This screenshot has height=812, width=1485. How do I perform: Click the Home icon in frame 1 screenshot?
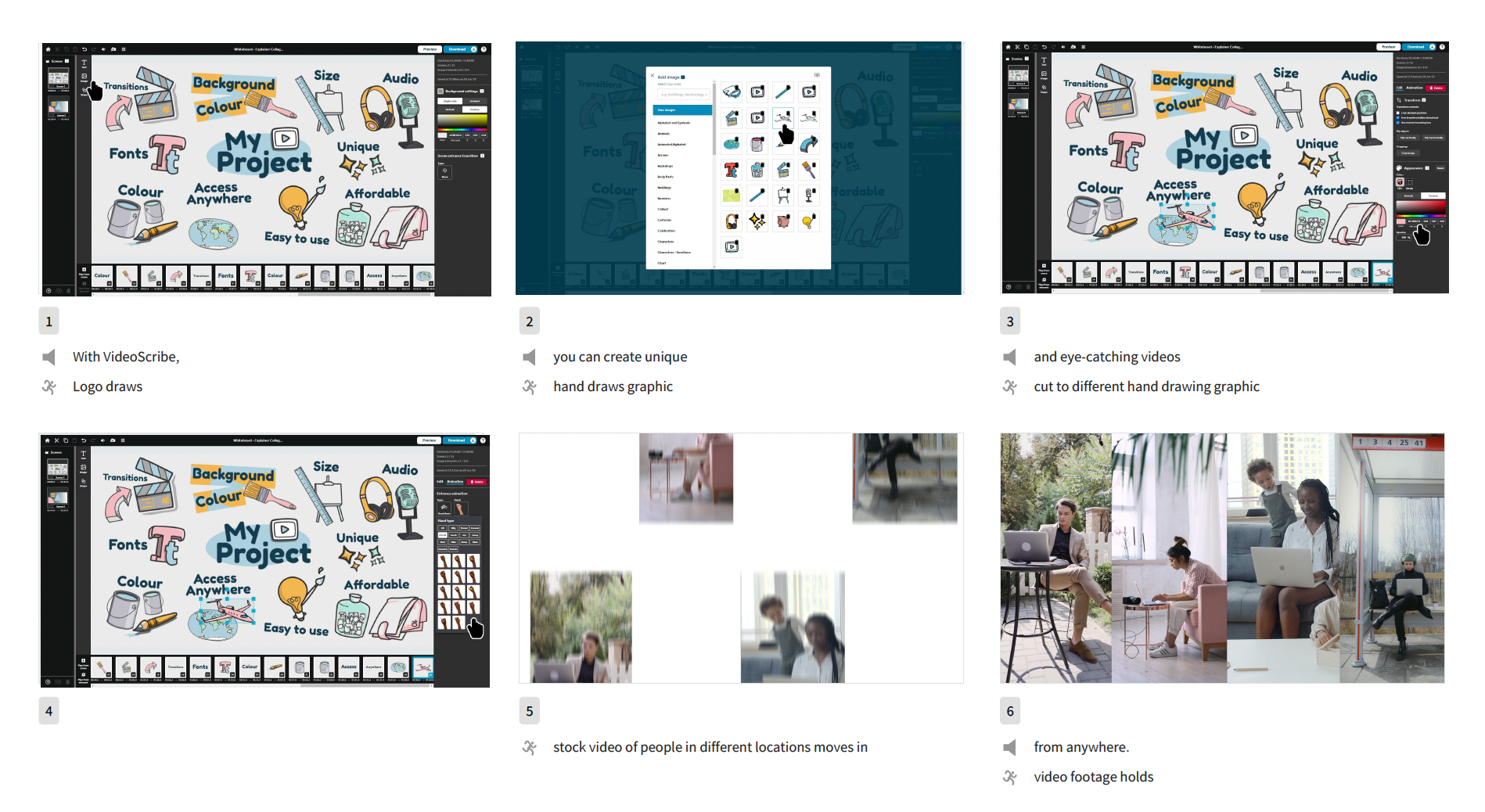(x=49, y=49)
